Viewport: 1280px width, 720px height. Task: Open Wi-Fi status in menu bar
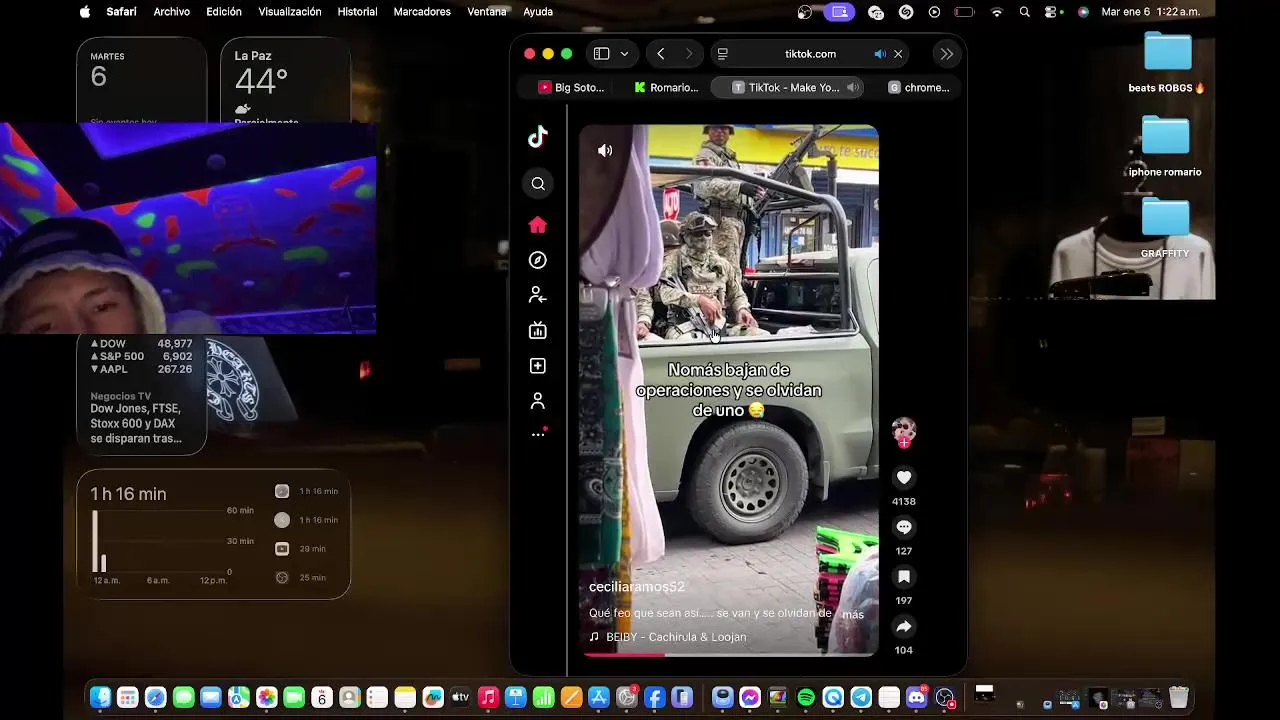click(x=996, y=12)
